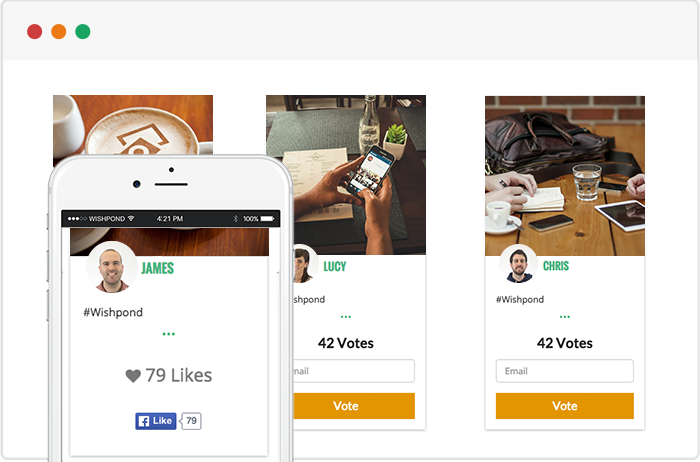Click the CHRIS name link
This screenshot has width=700, height=462.
(556, 266)
